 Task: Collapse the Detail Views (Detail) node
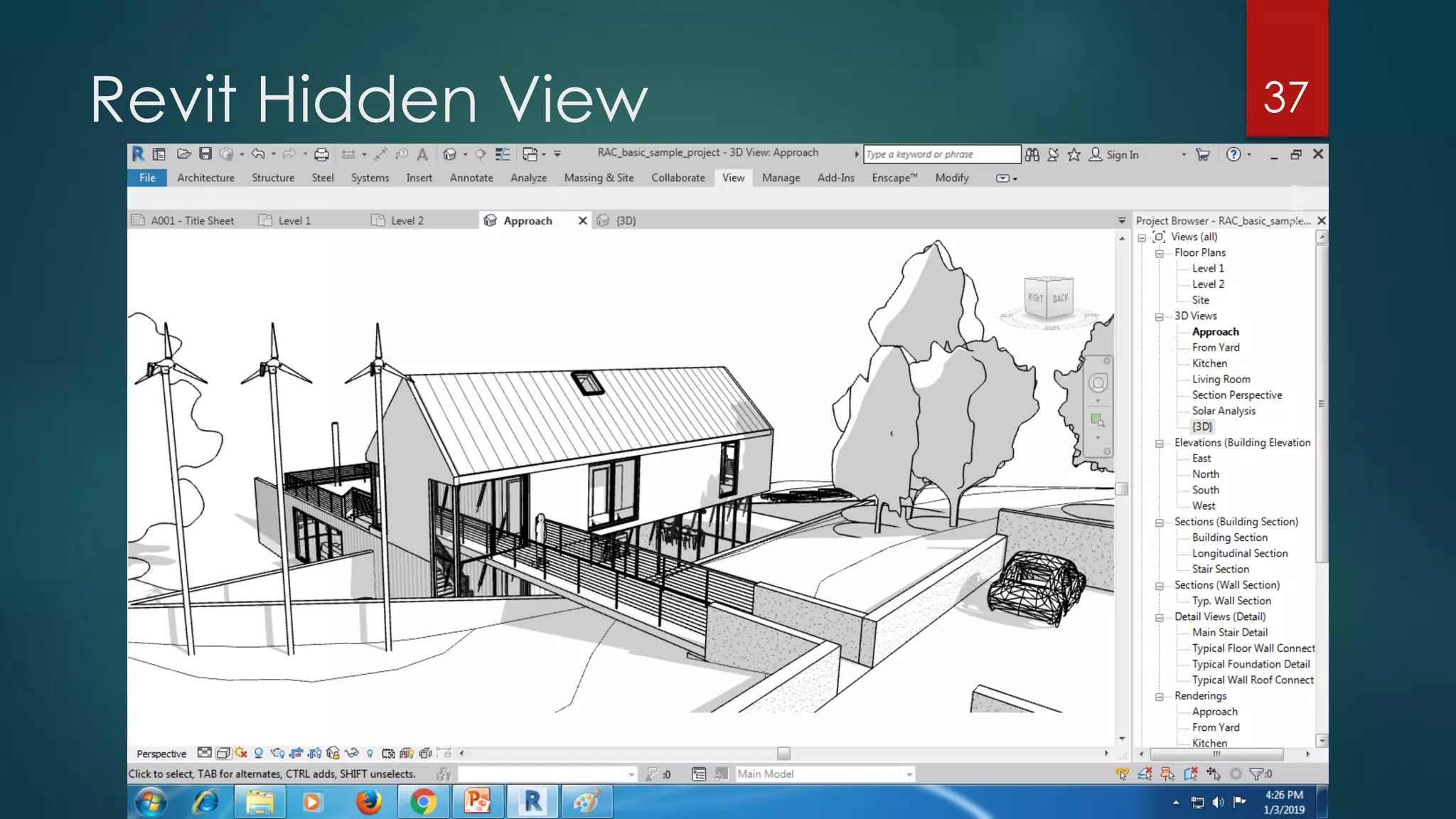[1159, 618]
